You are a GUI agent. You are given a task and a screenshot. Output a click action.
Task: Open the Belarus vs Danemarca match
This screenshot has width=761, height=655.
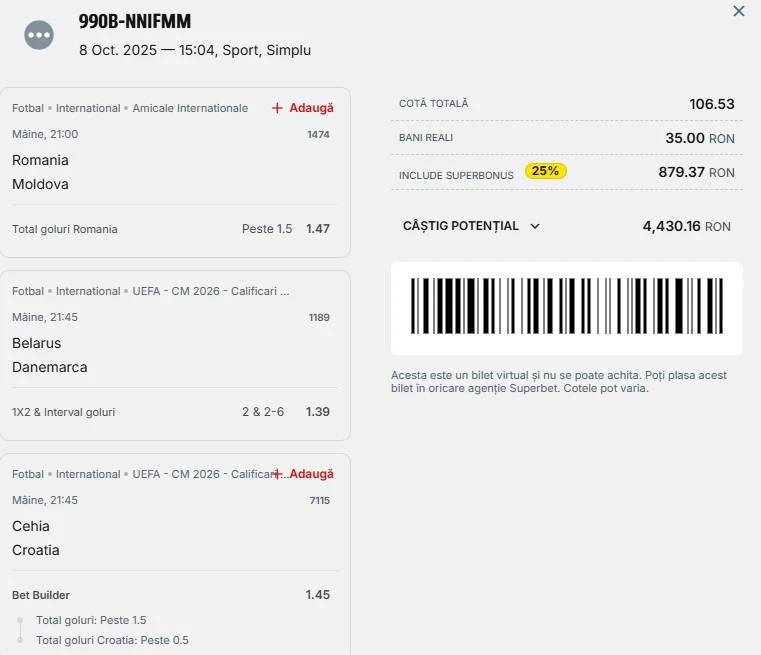point(49,355)
